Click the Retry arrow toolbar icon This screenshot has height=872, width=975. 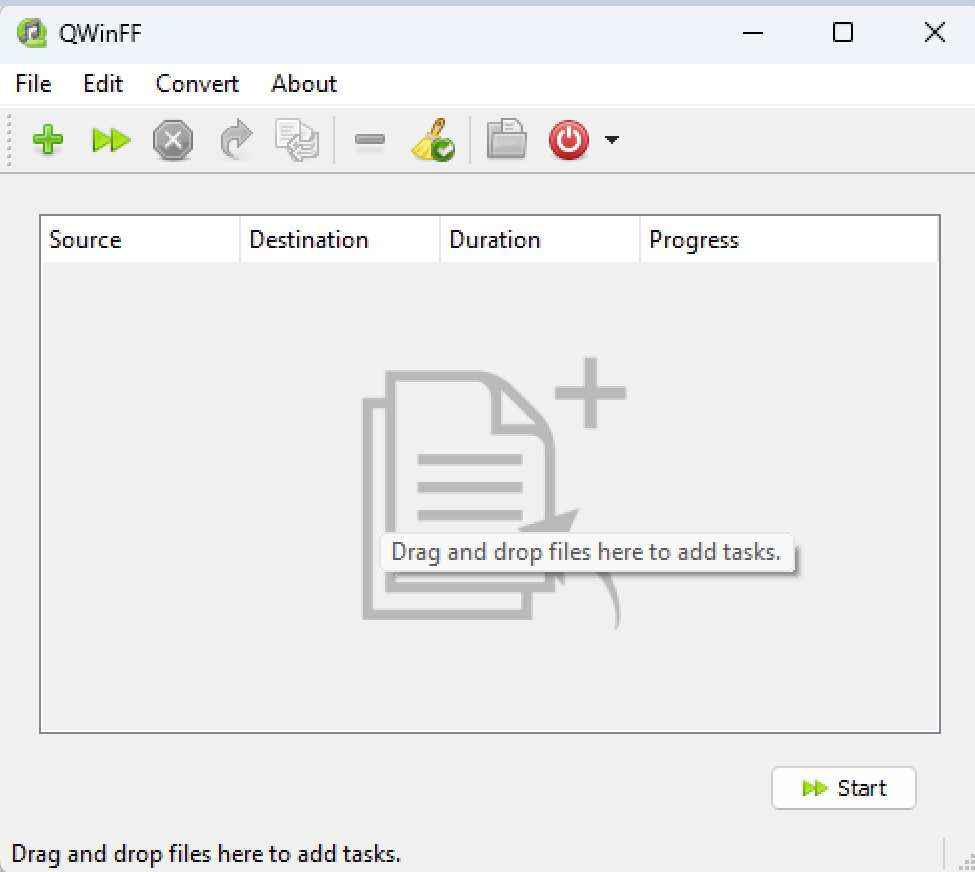pos(236,140)
